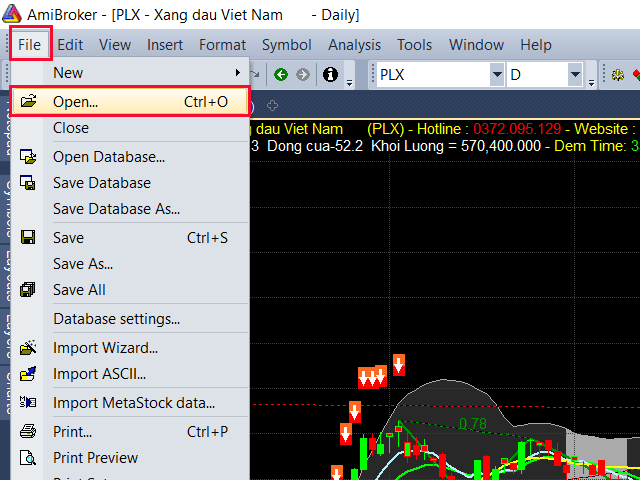
Task: Click the Save All stacked disks icon
Action: tap(28, 289)
